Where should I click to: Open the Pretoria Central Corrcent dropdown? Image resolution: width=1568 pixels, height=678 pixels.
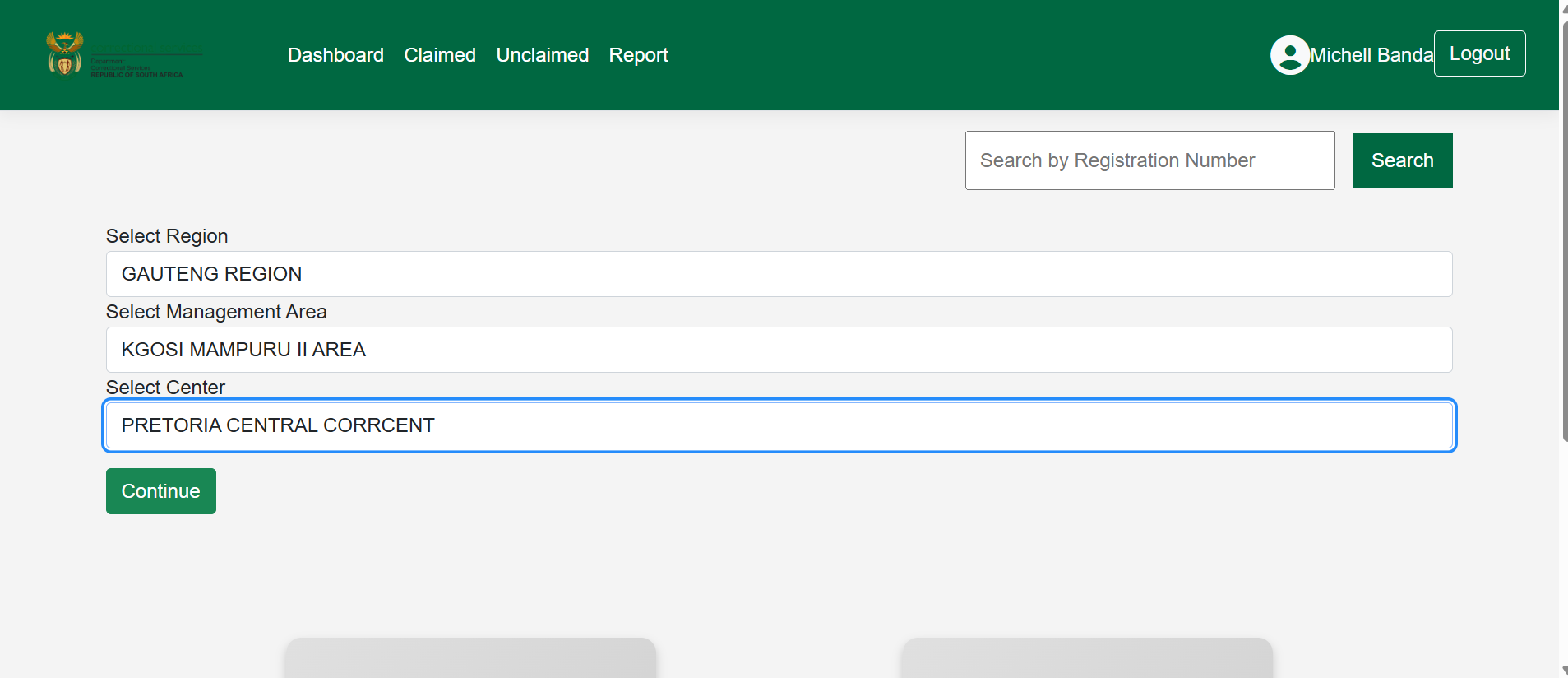pyautogui.click(x=779, y=425)
